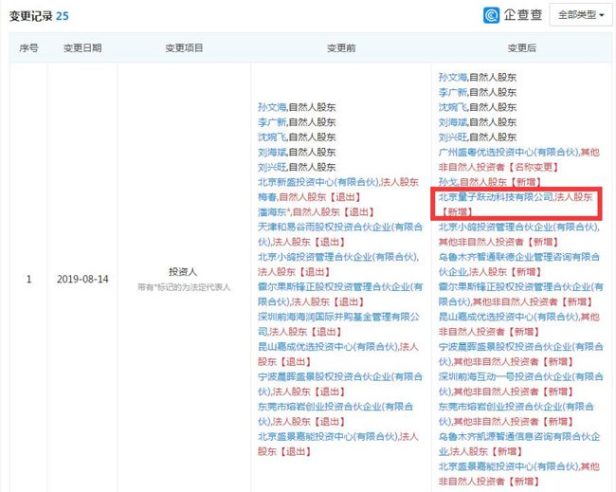Open 霍尔果斯锋正股权投资管理合伙企业 link in 变更后 column
The width and height of the screenshot is (616, 492).
(x=521, y=294)
